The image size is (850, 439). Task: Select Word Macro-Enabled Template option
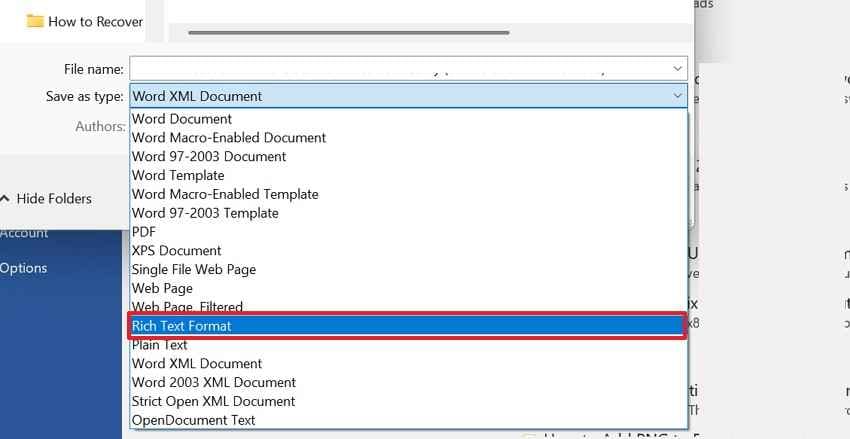[x=409, y=194]
